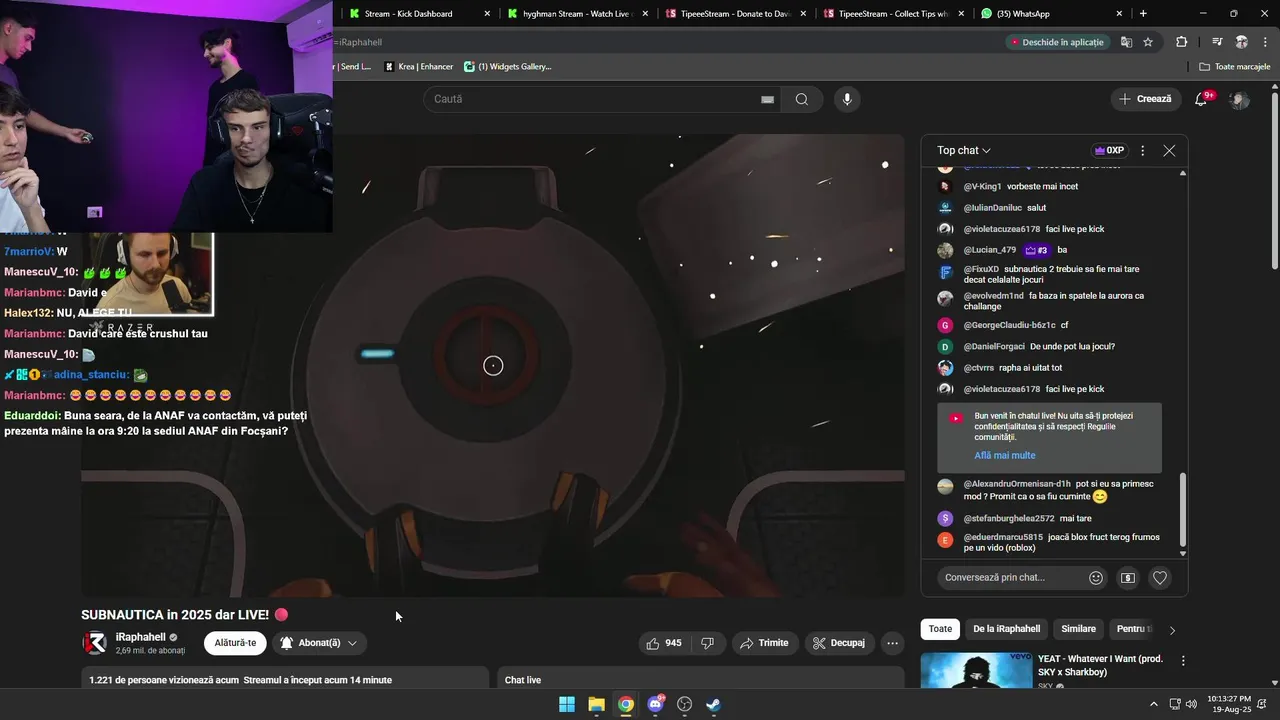1280x720 pixels.
Task: Dislike the stream with thumbs down
Action: [707, 643]
